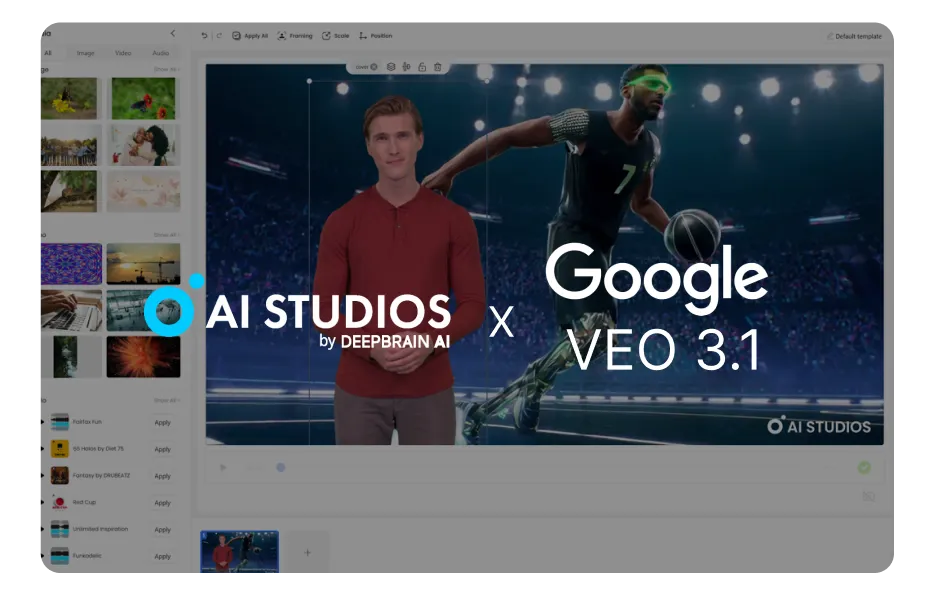Apply the Funkadelic audio track
Screen dimensions: 930x600
tap(163, 556)
